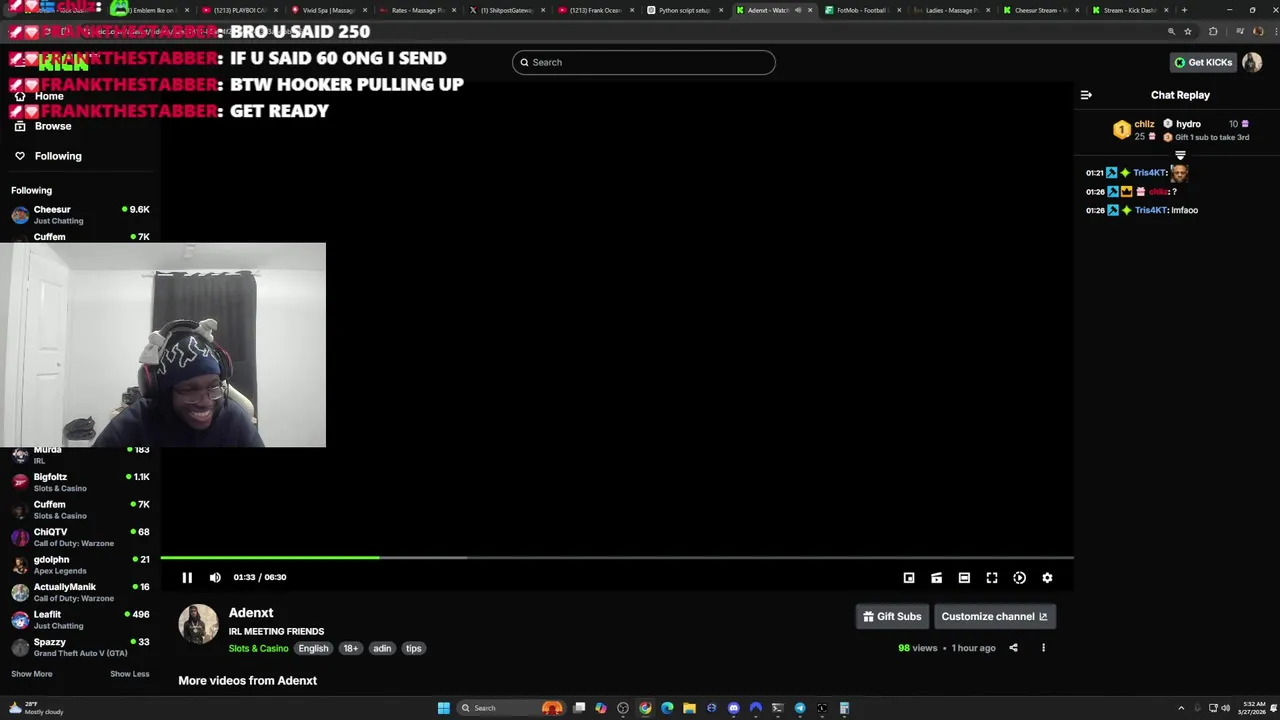Switch to the Stream - Kick Dashboard tab
The height and width of the screenshot is (720, 1280).
coord(1129,10)
